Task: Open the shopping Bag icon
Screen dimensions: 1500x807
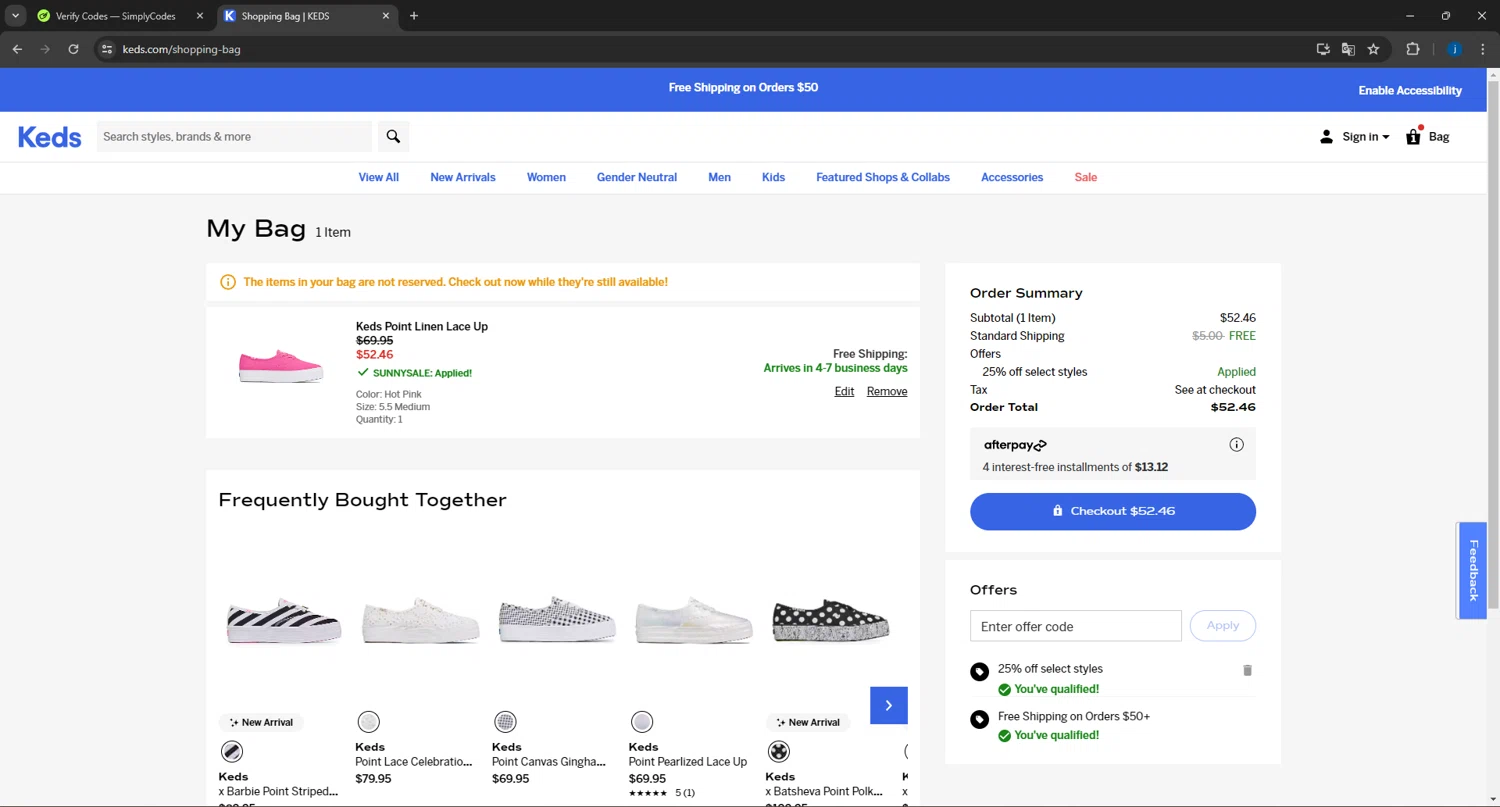Action: tap(1414, 136)
